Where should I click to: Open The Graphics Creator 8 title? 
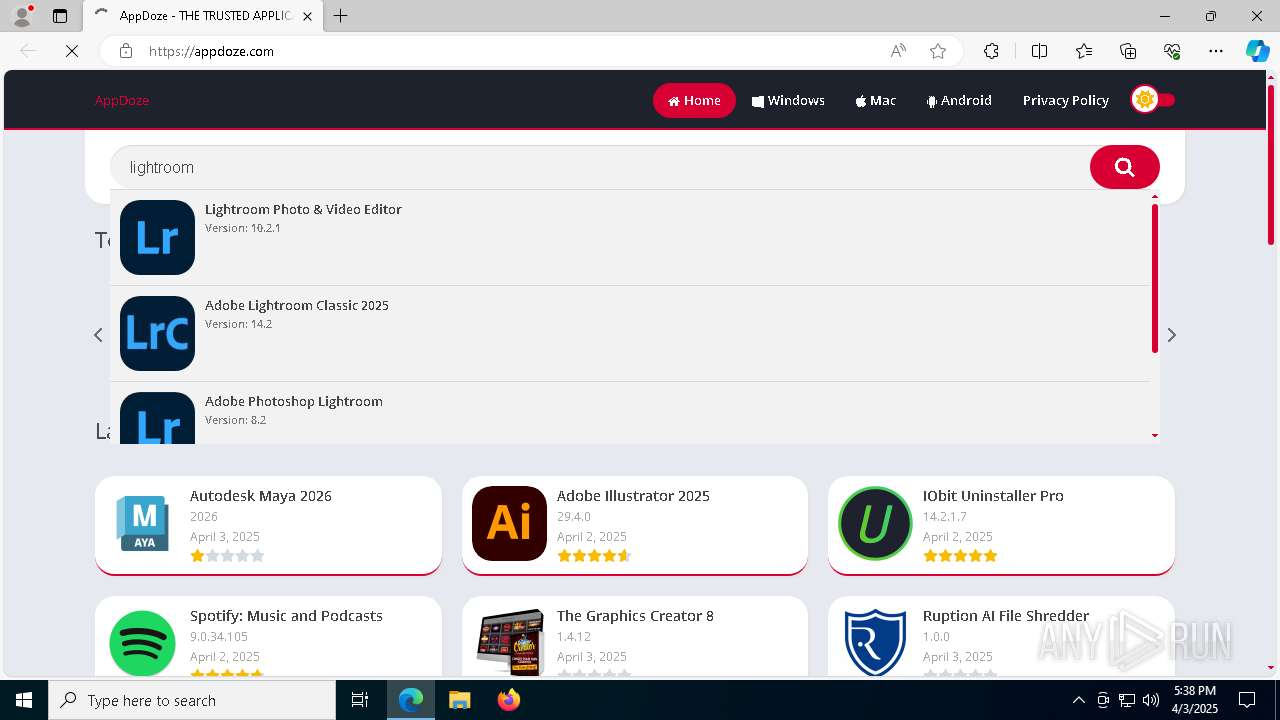(635, 616)
